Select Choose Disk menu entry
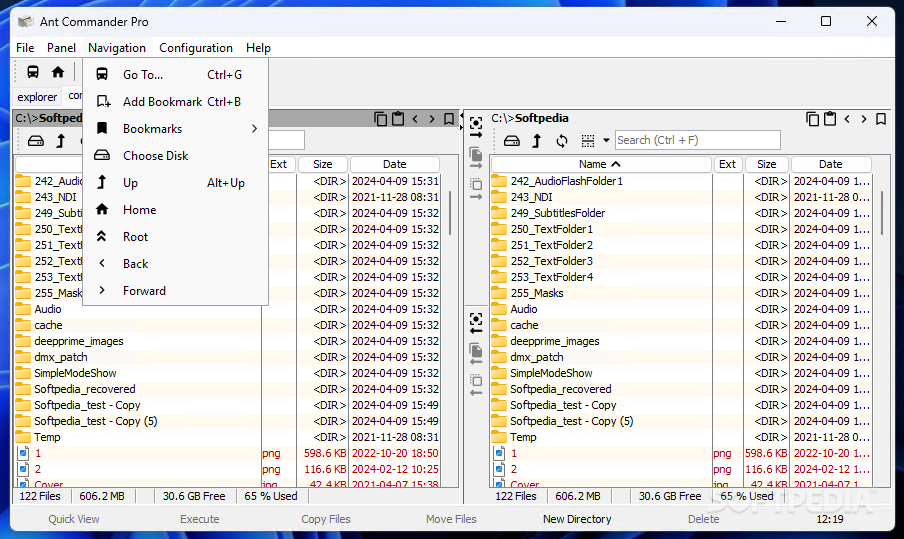Image resolution: width=904 pixels, height=539 pixels. coord(175,156)
